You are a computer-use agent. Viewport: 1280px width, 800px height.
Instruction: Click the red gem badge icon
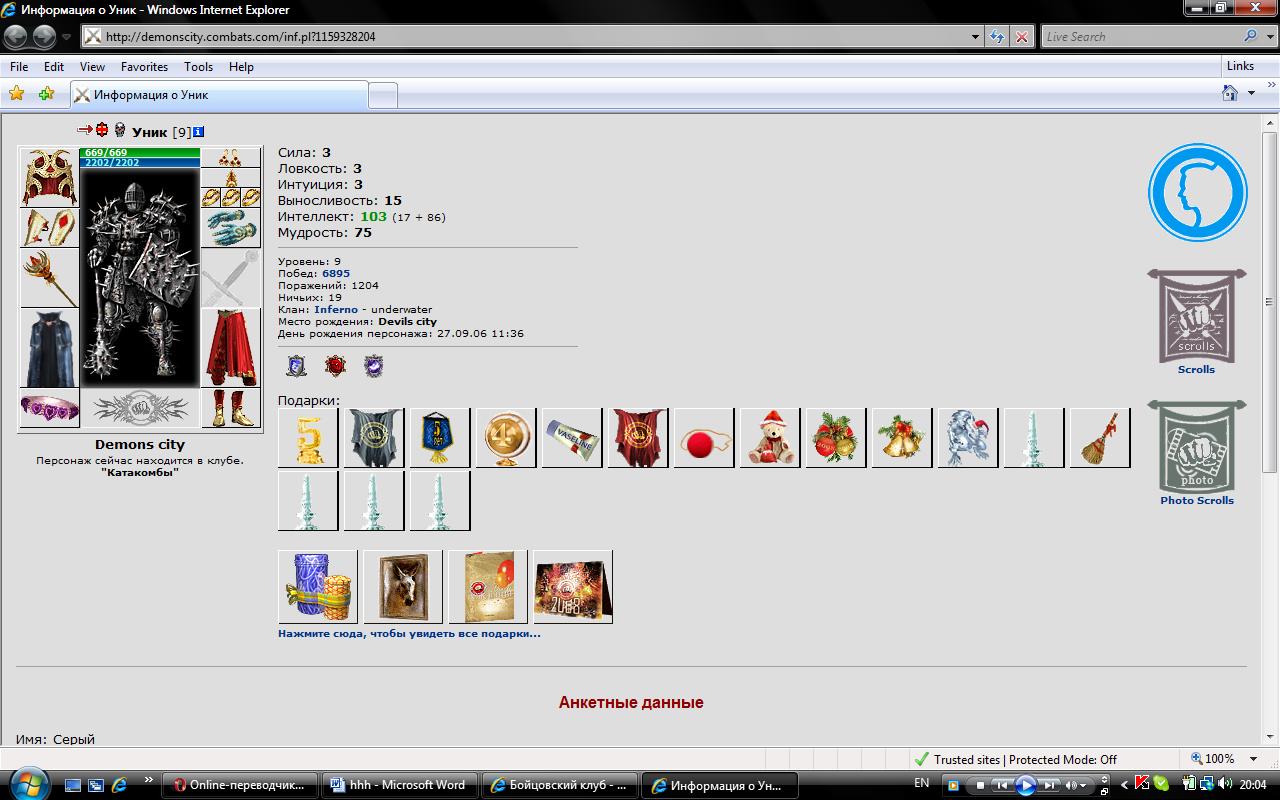(x=335, y=366)
